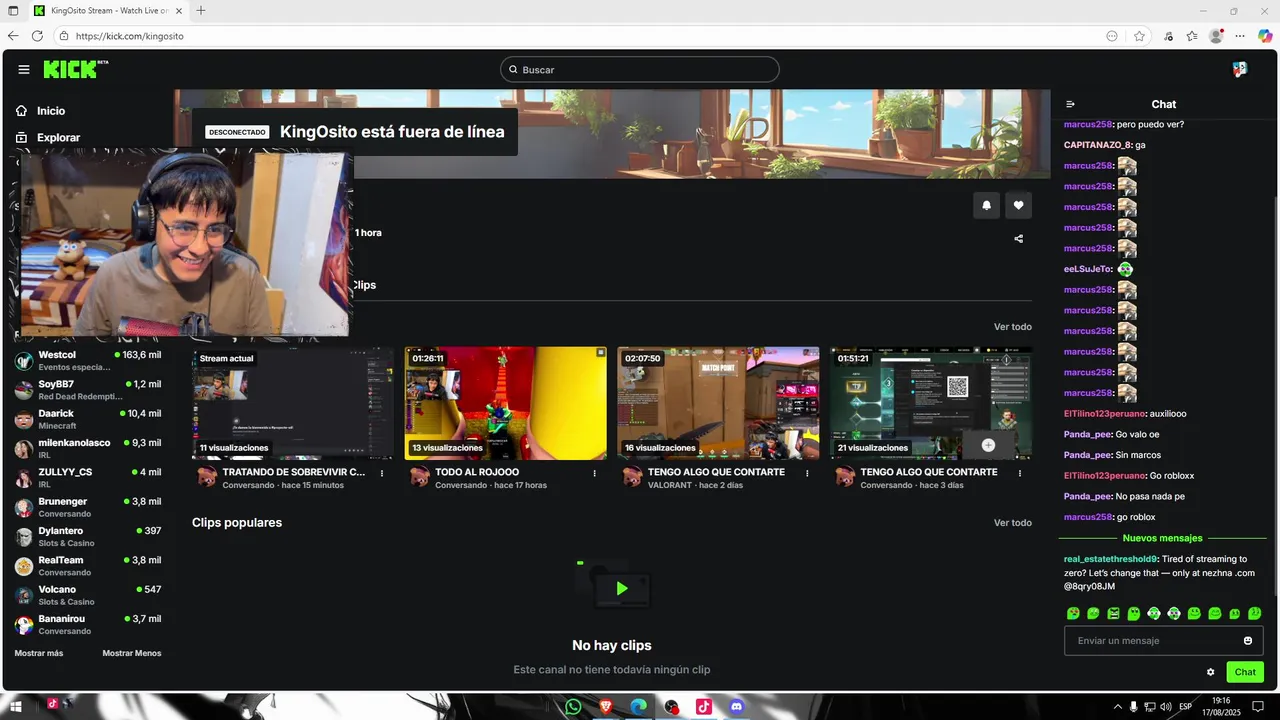
Task: Open options for TRATANDO DE SOBREVIVIR video
Action: coord(382,473)
